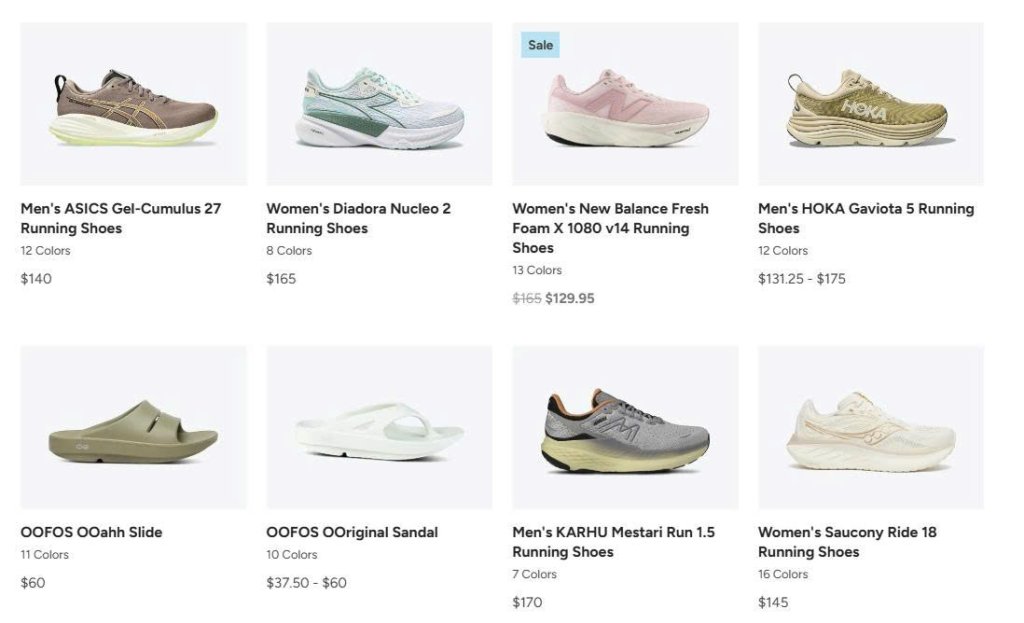The width and height of the screenshot is (1024, 623).
Task: Open the ASICS Gel-Cumulus 27 shoe image
Action: (x=133, y=105)
